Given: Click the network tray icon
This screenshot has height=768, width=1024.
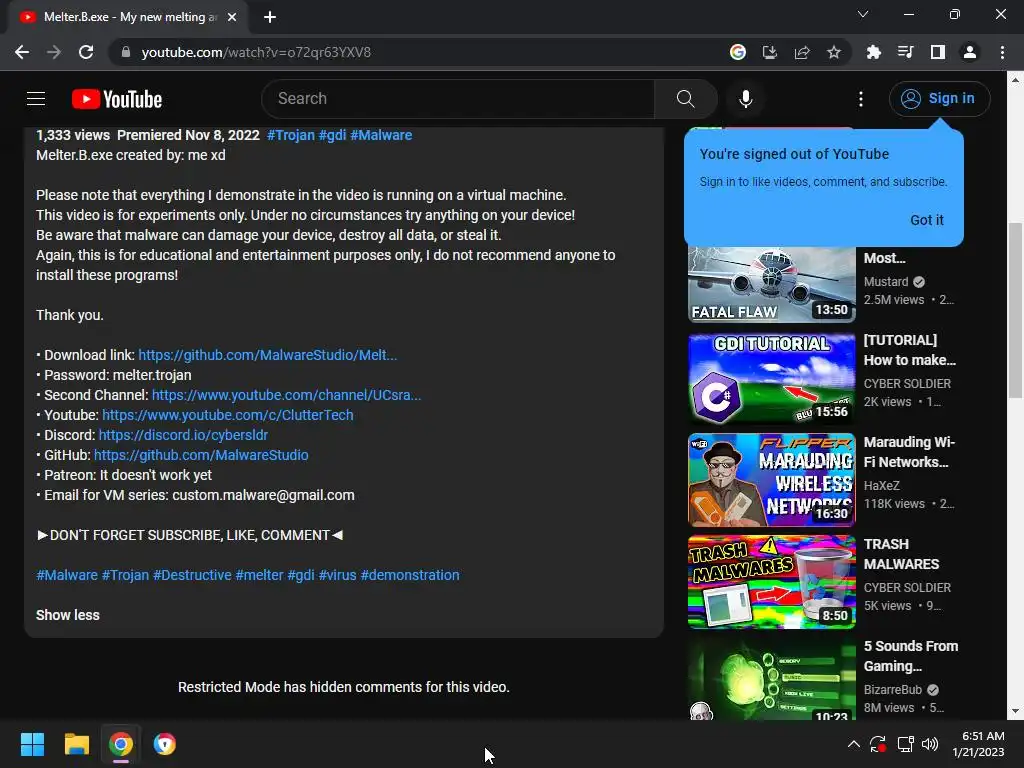Looking at the screenshot, I should point(905,744).
